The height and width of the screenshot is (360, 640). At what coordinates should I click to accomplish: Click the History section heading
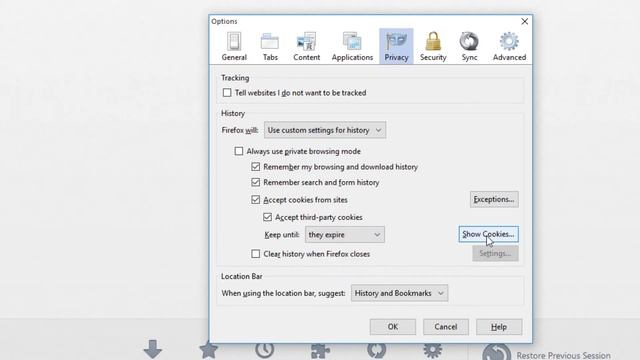point(233,113)
